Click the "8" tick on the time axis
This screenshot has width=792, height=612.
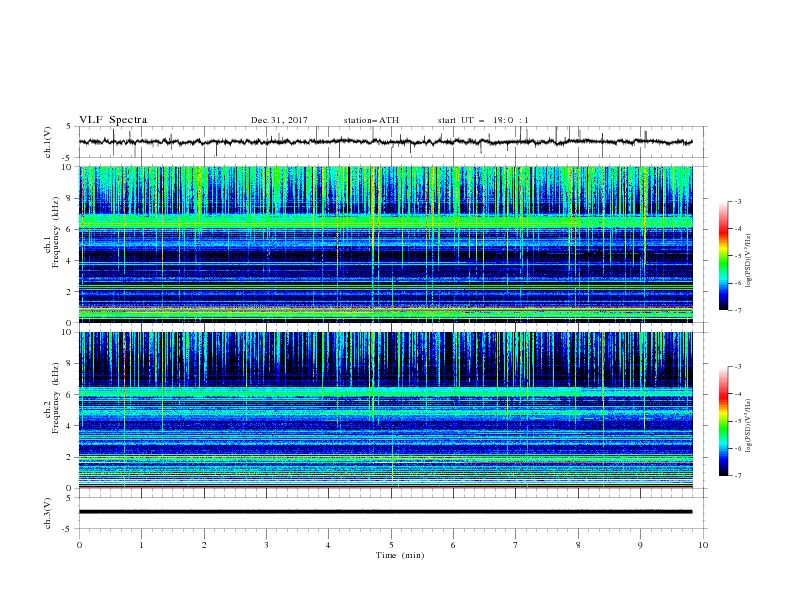578,545
